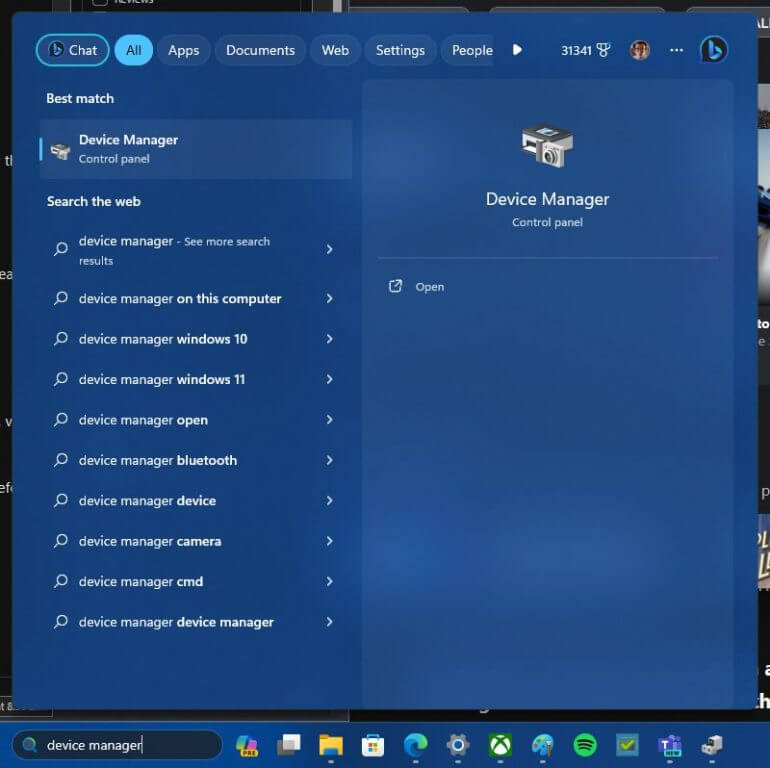Click Open in the preview pane

coord(430,287)
